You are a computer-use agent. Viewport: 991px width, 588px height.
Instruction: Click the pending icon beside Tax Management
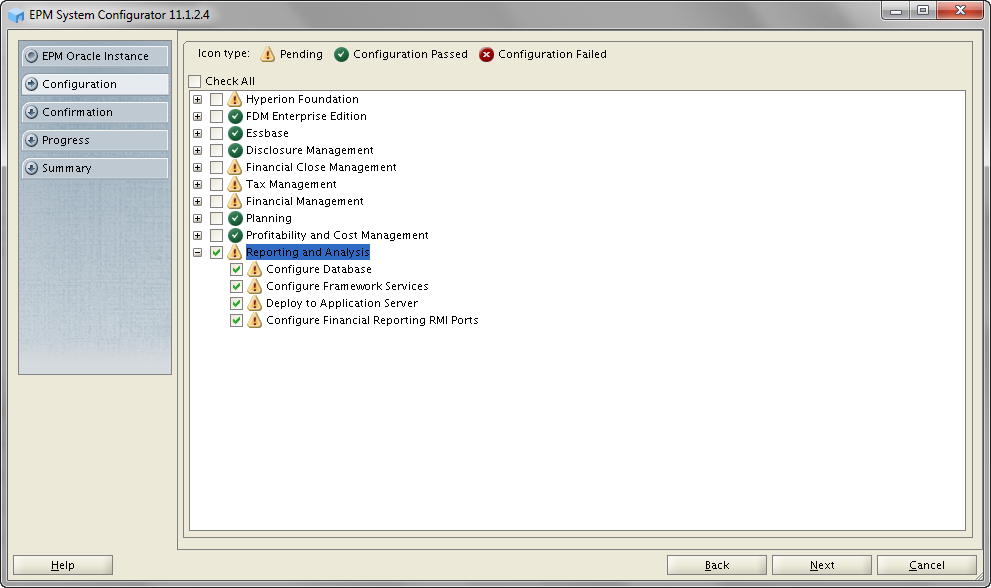235,184
